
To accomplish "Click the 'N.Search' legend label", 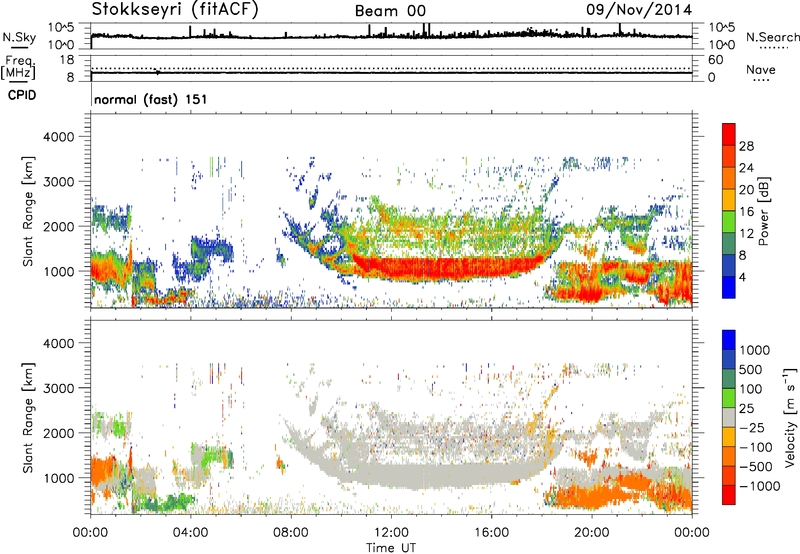I will coord(772,37).
